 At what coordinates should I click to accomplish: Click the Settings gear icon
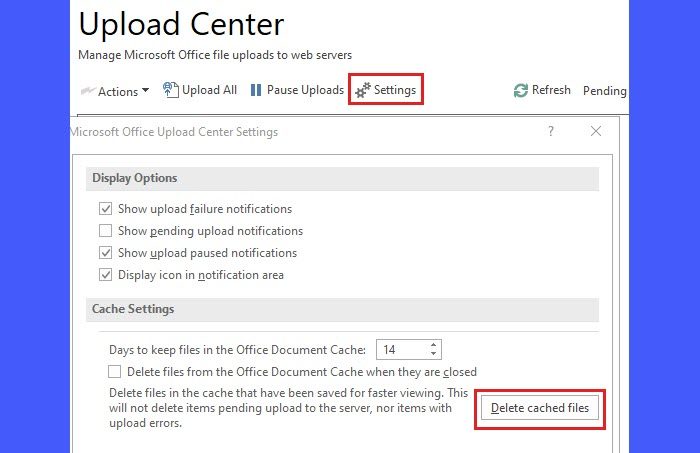tap(363, 90)
